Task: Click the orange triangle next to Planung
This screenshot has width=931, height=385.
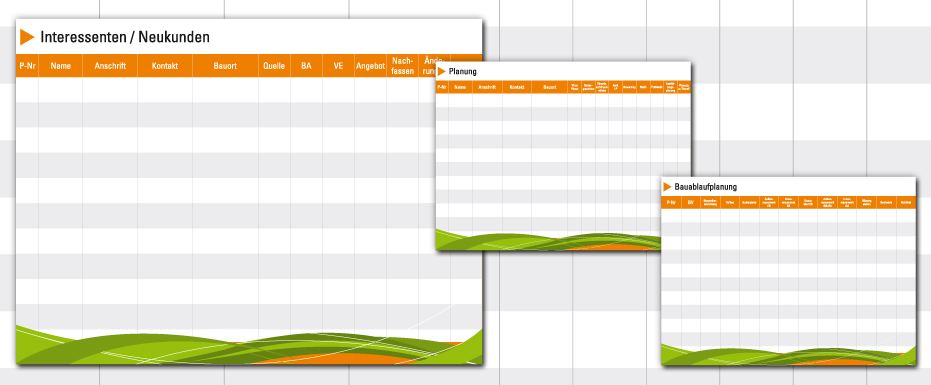Action: tap(442, 71)
